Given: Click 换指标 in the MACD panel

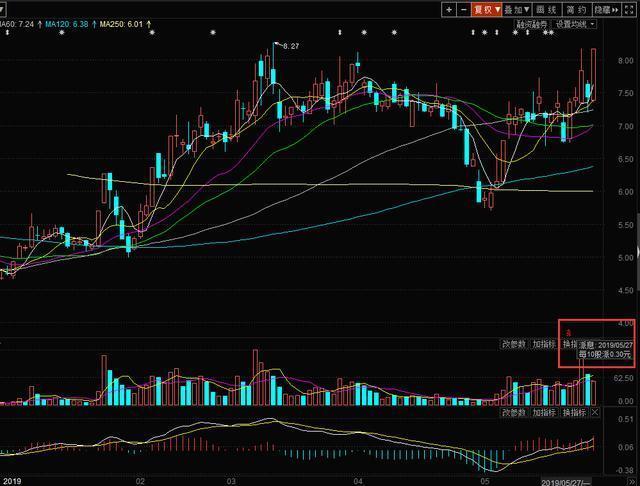Looking at the screenshot, I should click(x=574, y=412).
